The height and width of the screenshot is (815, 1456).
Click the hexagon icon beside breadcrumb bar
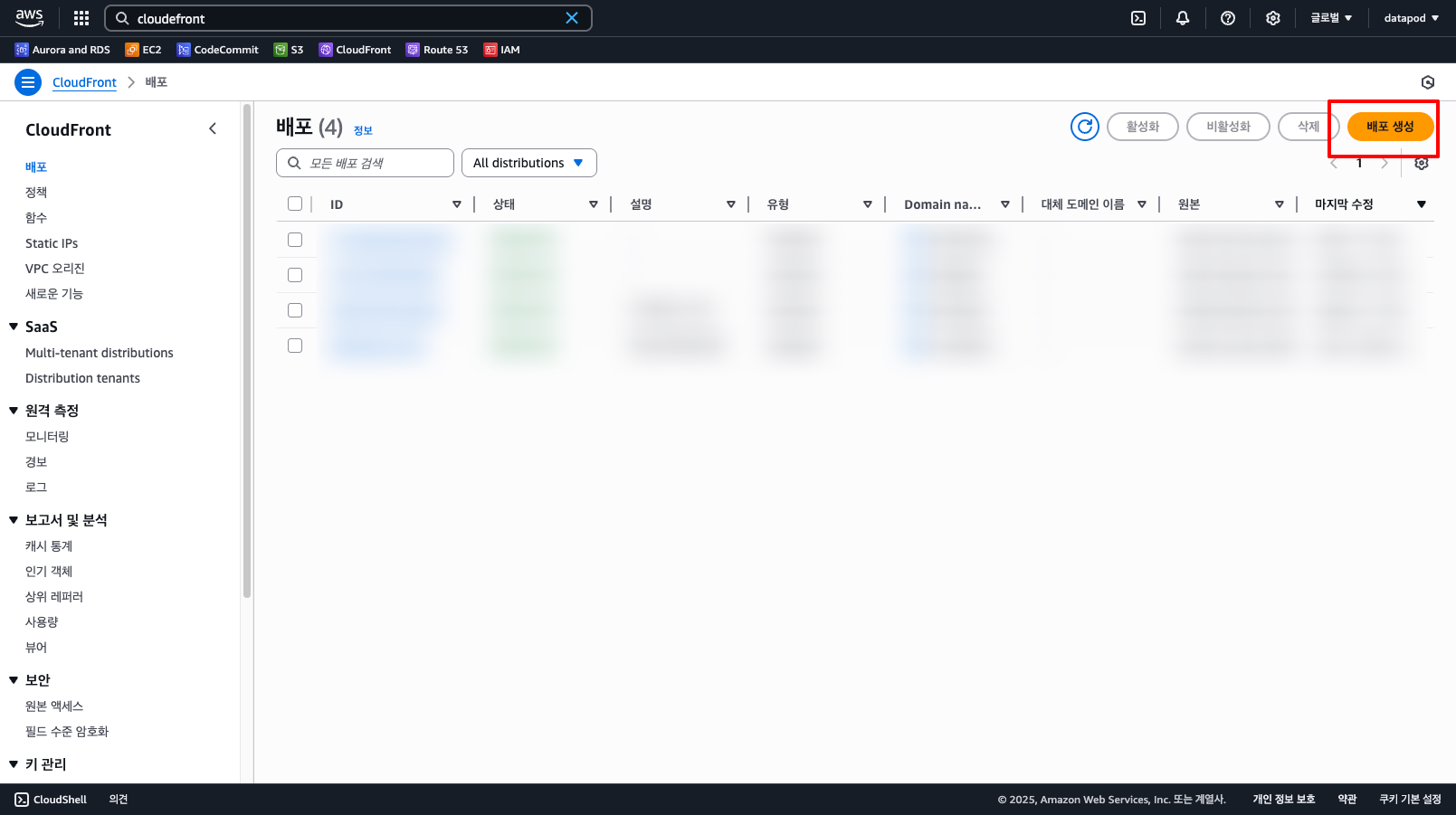pyautogui.click(x=1428, y=82)
